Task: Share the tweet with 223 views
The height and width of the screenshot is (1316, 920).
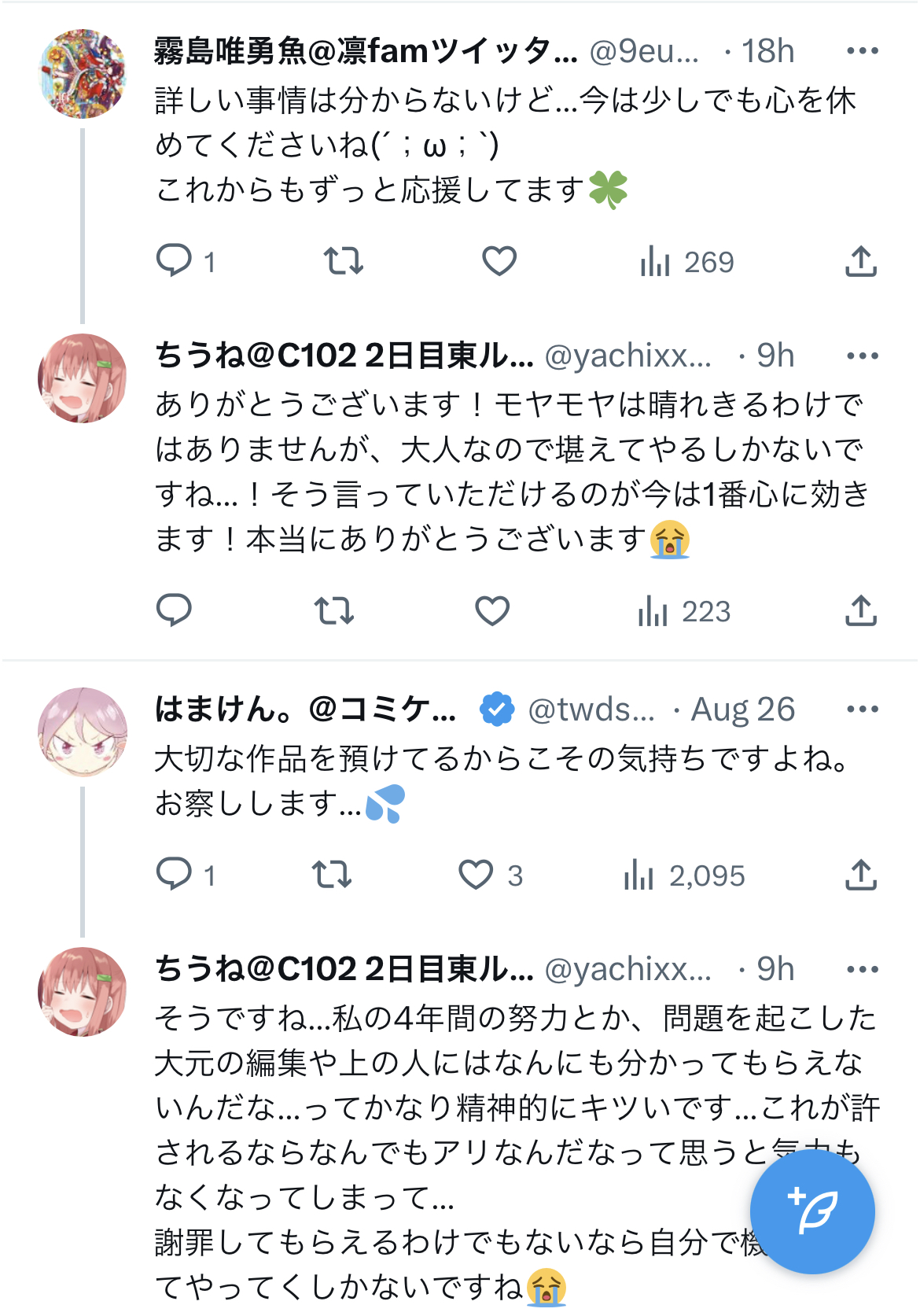Action: (x=861, y=610)
